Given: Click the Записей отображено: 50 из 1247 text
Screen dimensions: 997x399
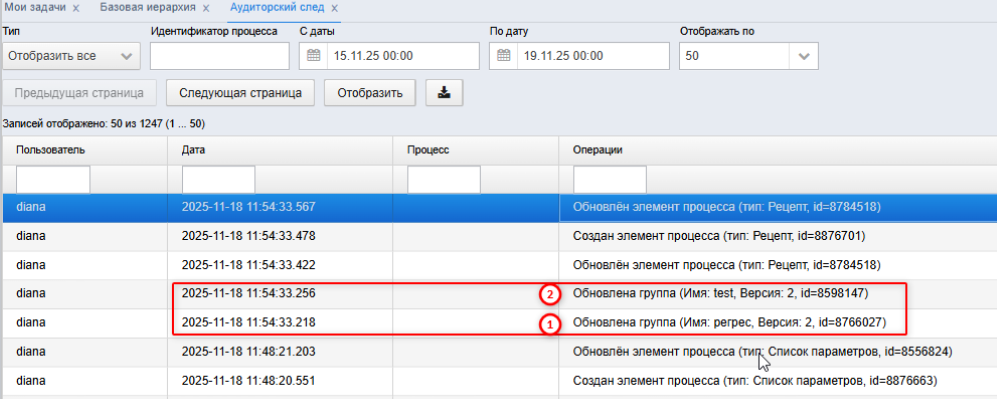Looking at the screenshot, I should coord(104,123).
